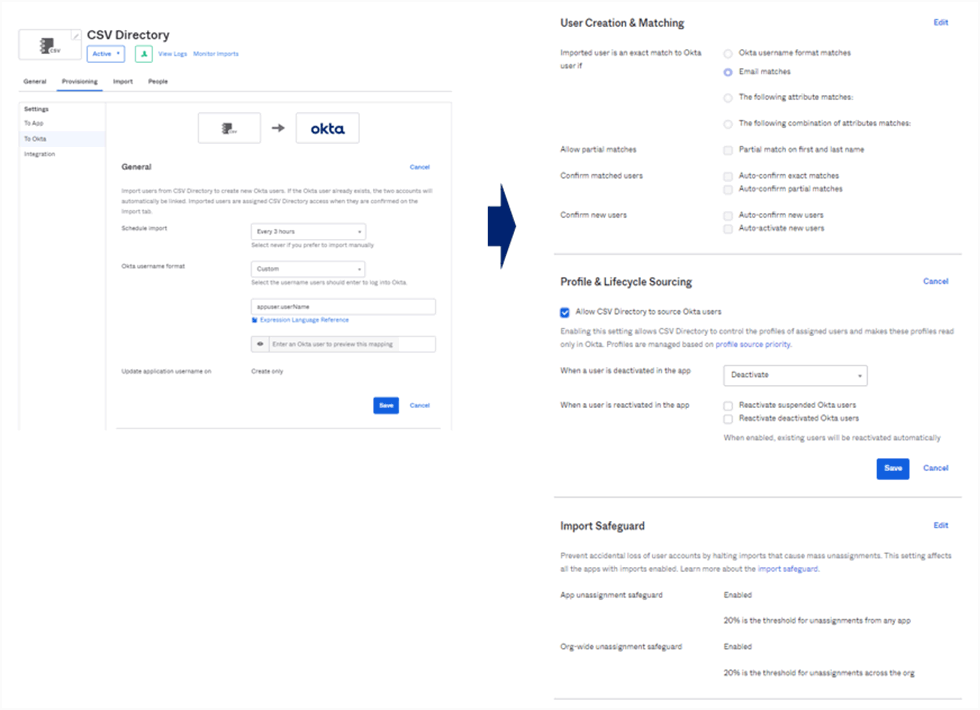Image resolution: width=980 pixels, height=710 pixels.
Task: Open the Deactivate action dropdown
Action: click(795, 376)
